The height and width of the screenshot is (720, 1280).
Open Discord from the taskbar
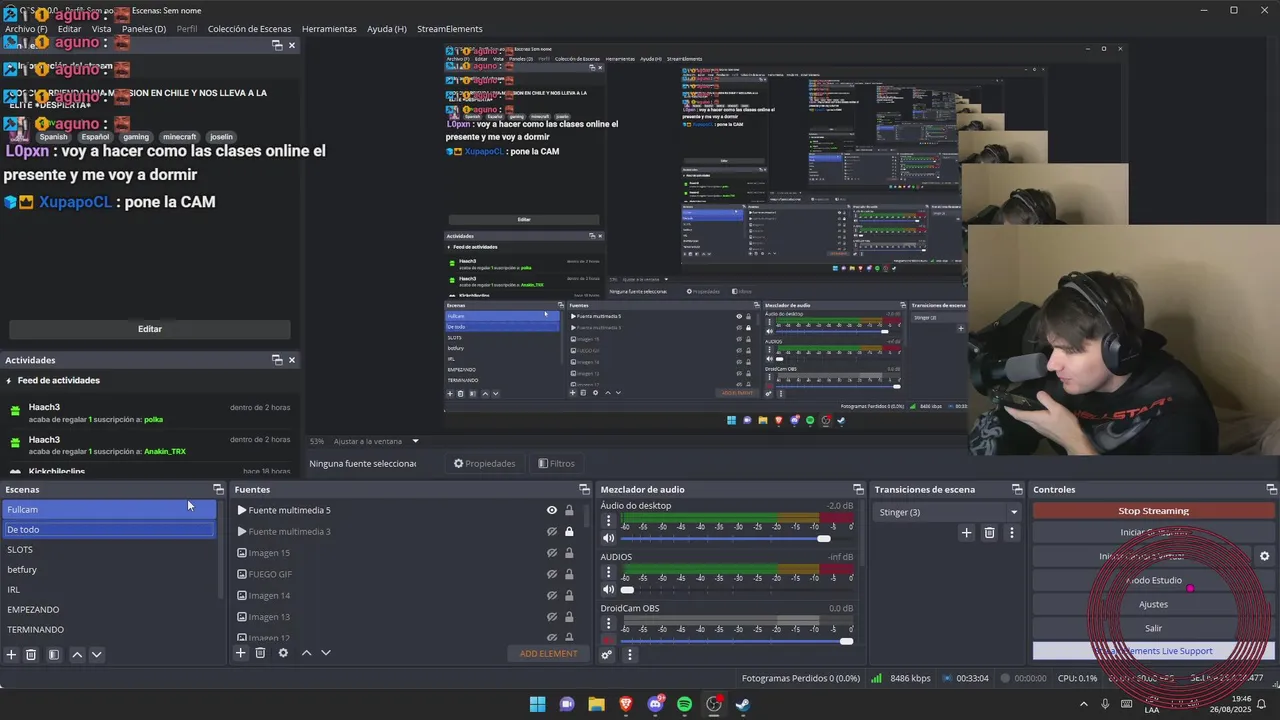[655, 704]
